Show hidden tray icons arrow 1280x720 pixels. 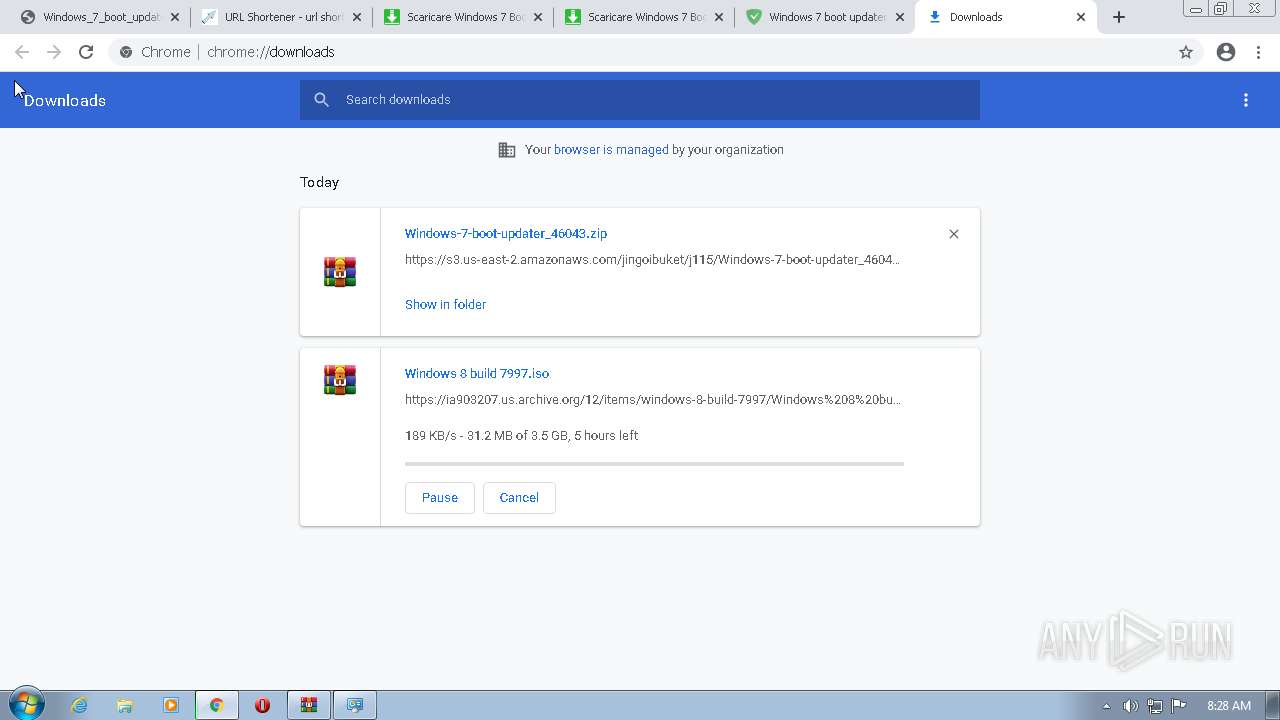point(1106,706)
